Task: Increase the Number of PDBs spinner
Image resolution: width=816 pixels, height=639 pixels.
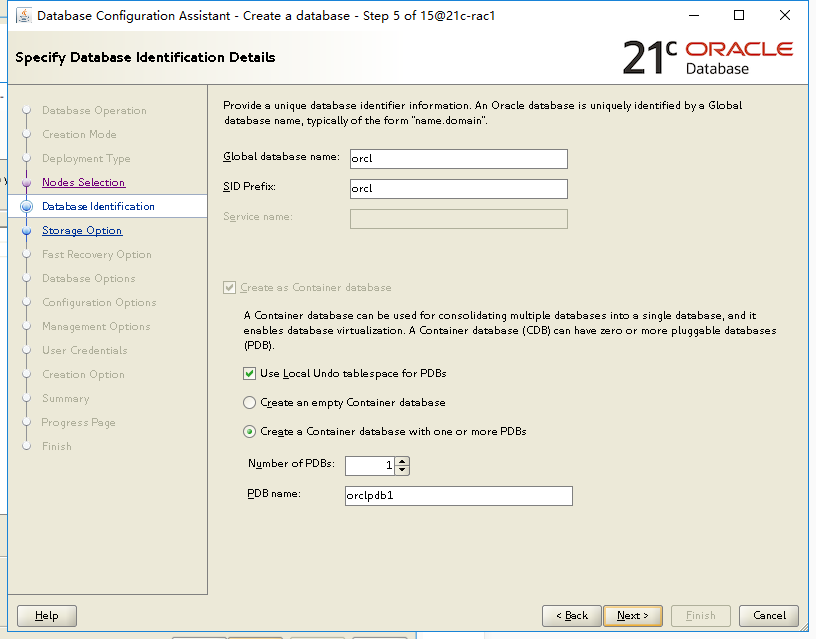Action: pyautogui.click(x=402, y=461)
